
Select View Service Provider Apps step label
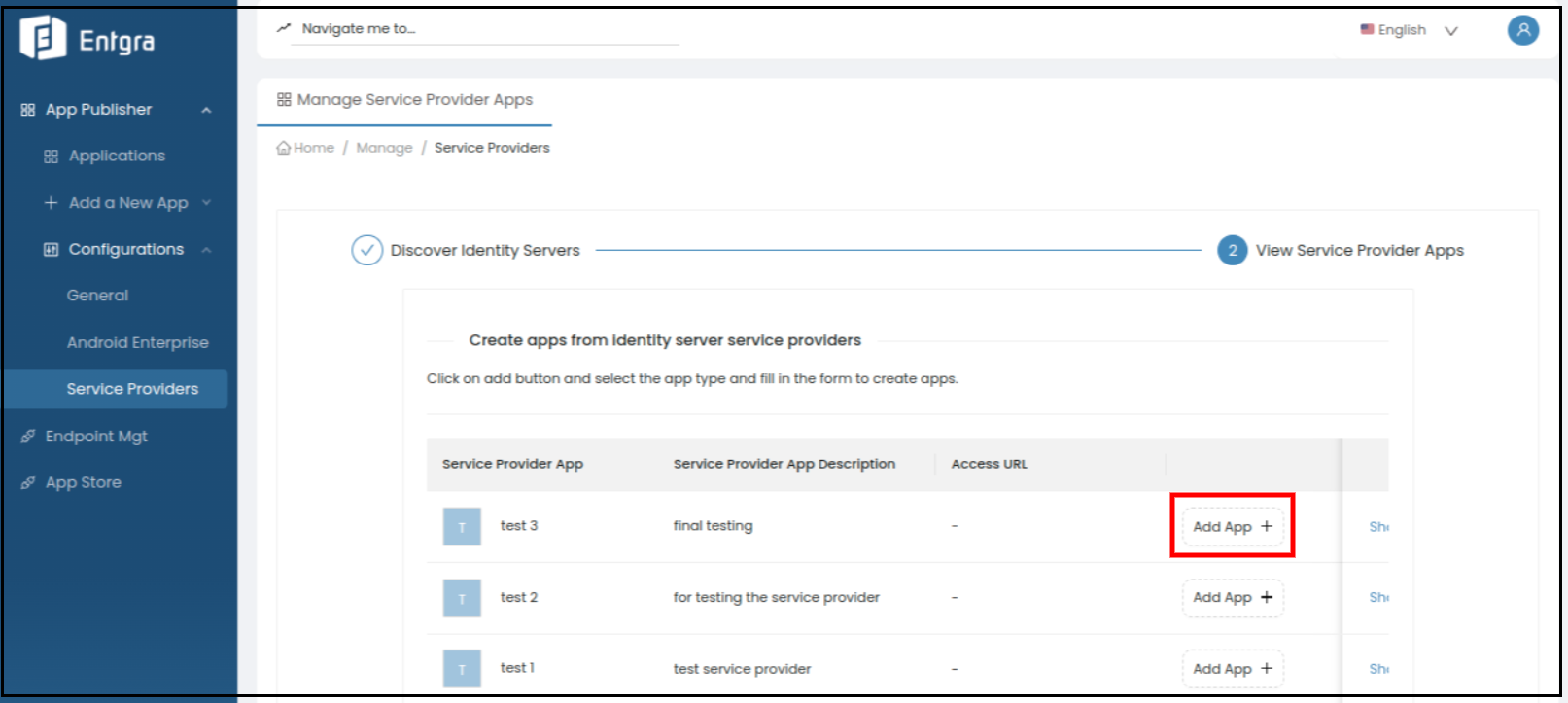(x=1359, y=251)
